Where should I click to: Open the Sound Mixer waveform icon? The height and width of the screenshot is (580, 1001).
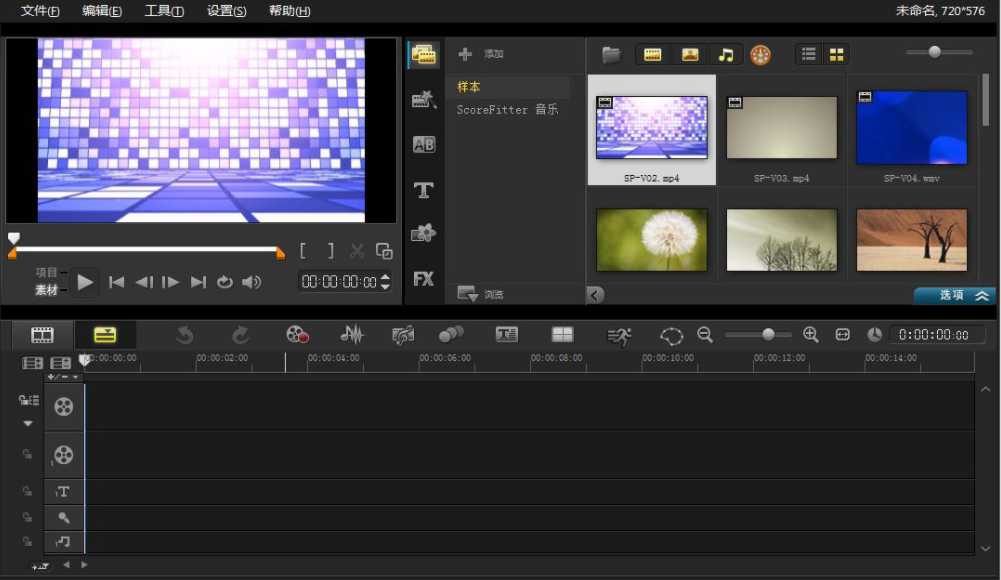click(x=352, y=334)
